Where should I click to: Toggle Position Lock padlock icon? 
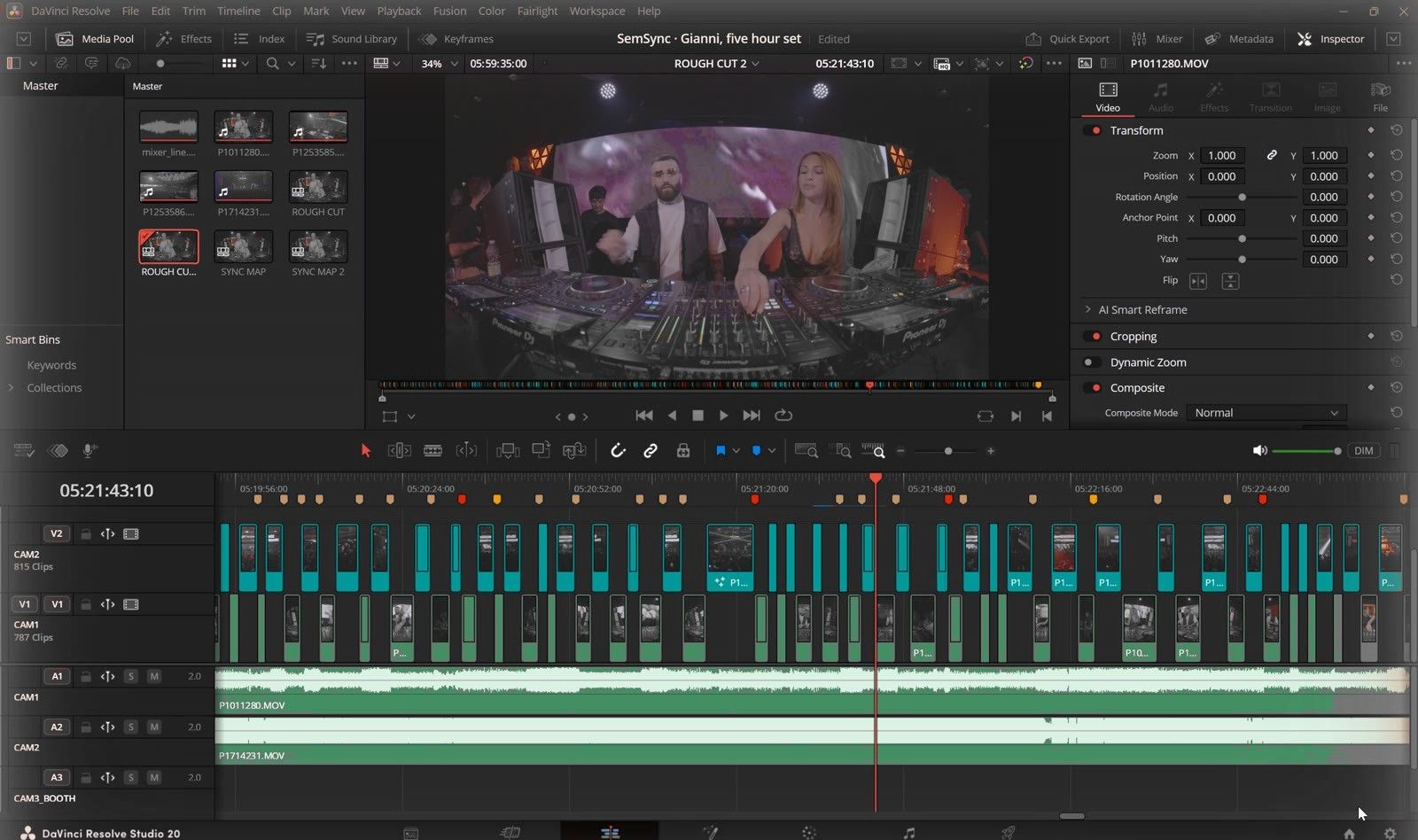pyautogui.click(x=683, y=451)
